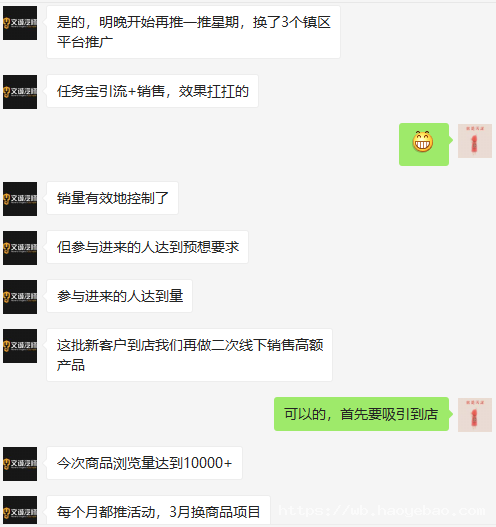This screenshot has width=496, height=527.
Task: Open avatar next to '任务宝引流+销售' message
Action: click(x=20, y=92)
